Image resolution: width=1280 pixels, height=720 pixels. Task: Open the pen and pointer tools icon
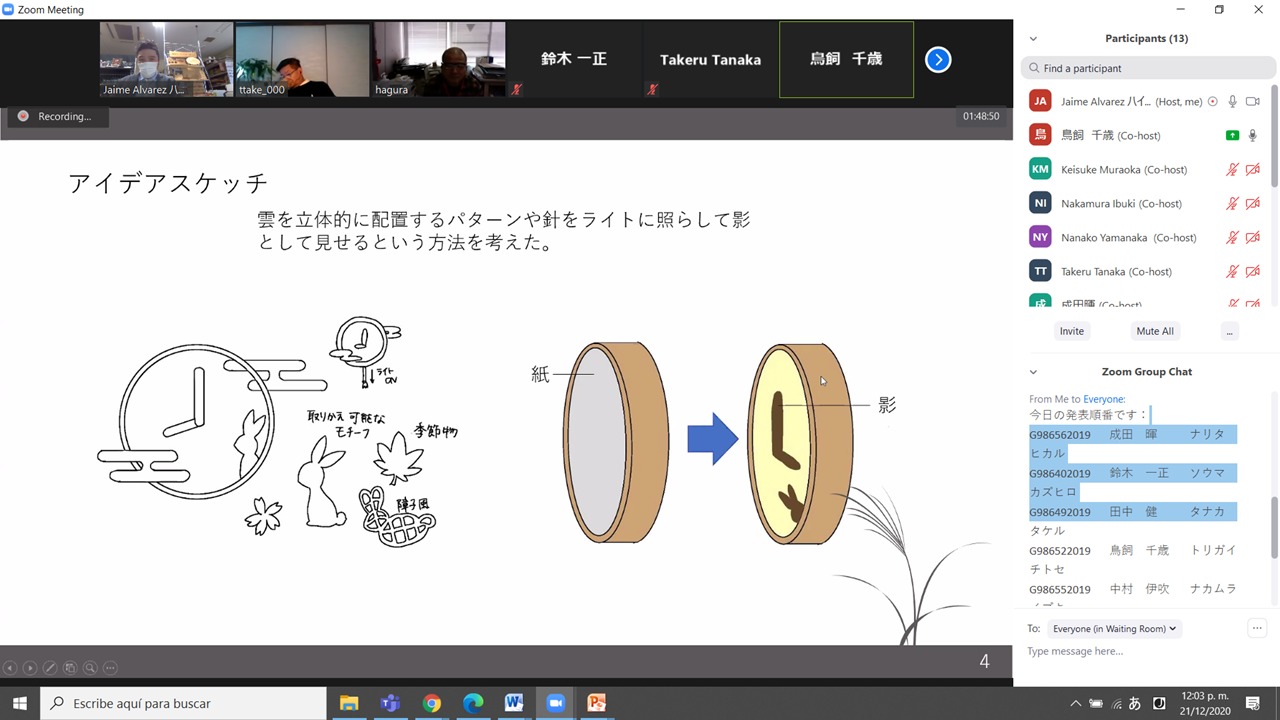coord(50,668)
